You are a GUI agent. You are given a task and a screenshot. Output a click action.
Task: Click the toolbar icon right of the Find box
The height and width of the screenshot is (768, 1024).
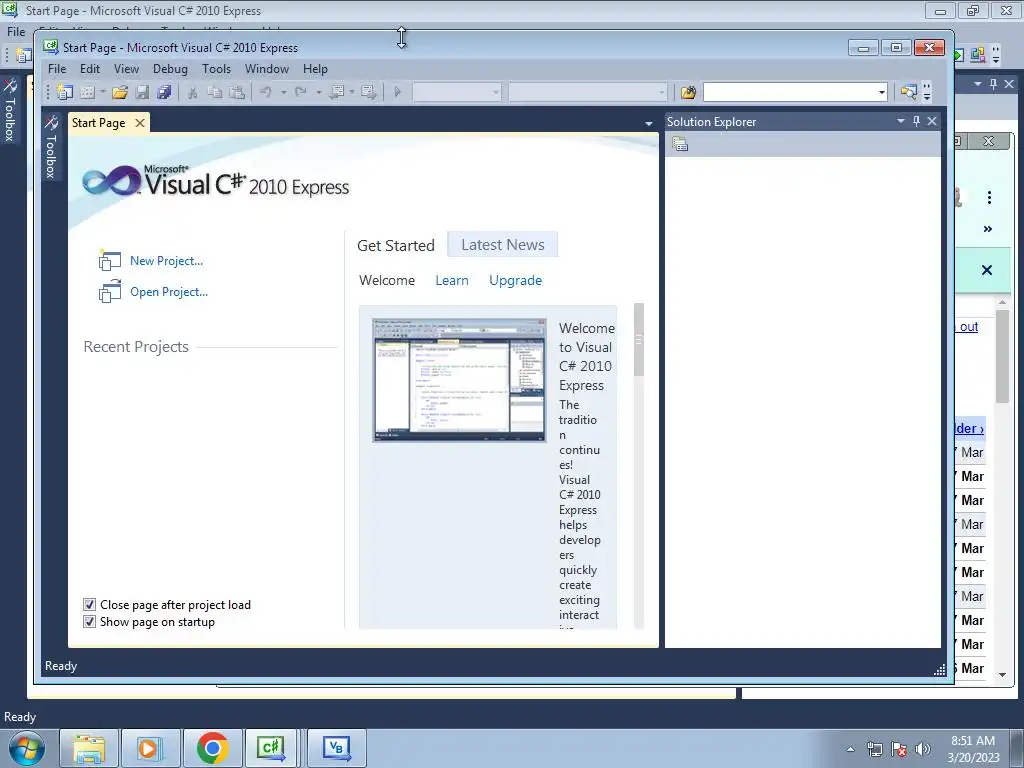pyautogui.click(x=908, y=92)
